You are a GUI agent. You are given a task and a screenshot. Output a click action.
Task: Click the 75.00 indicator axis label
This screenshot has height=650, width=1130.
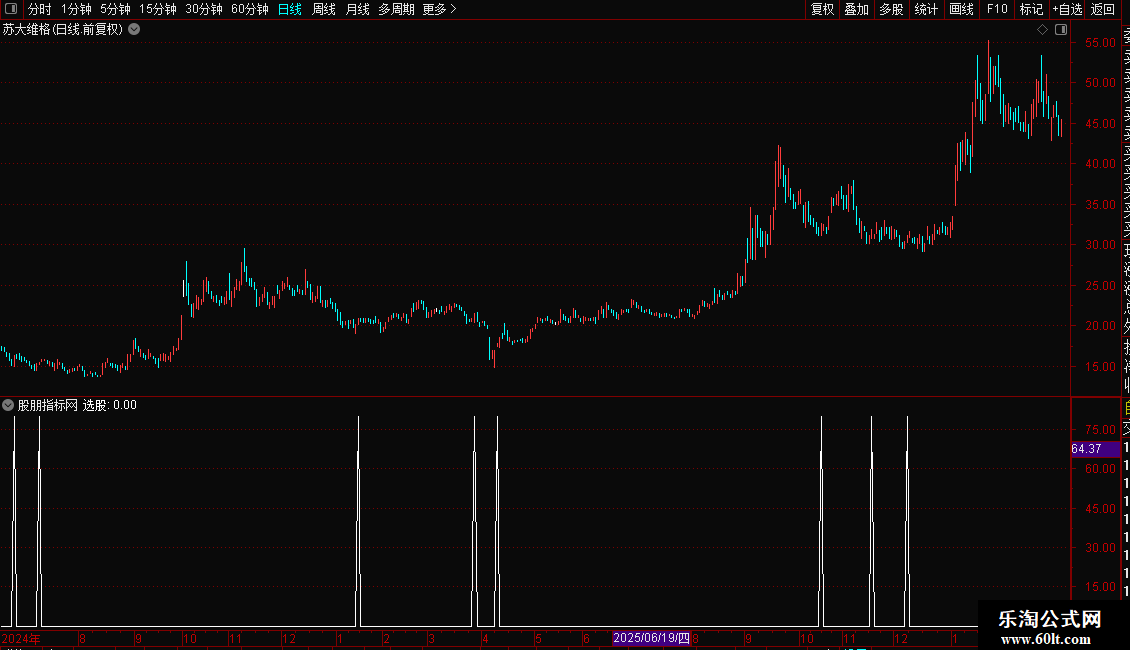(1100, 429)
